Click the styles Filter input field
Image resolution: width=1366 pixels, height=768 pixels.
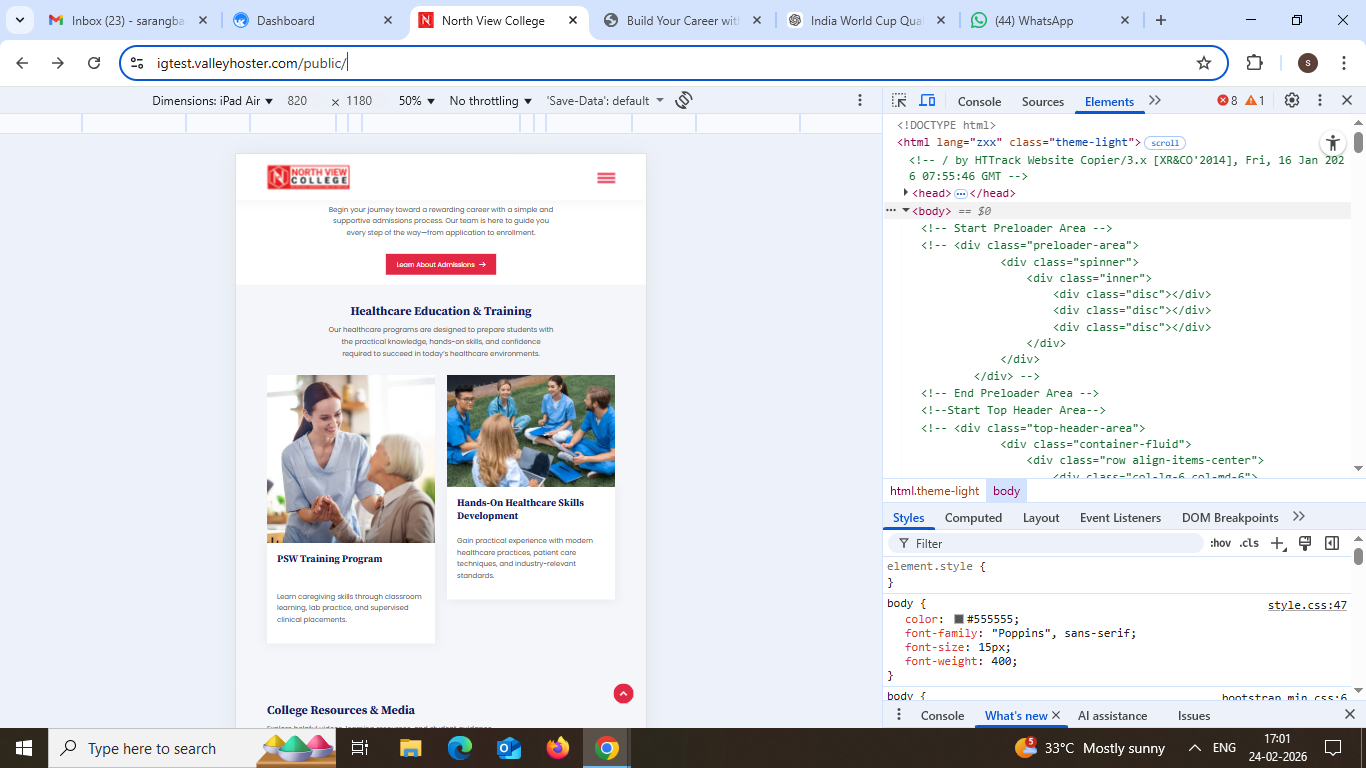(x=1045, y=543)
